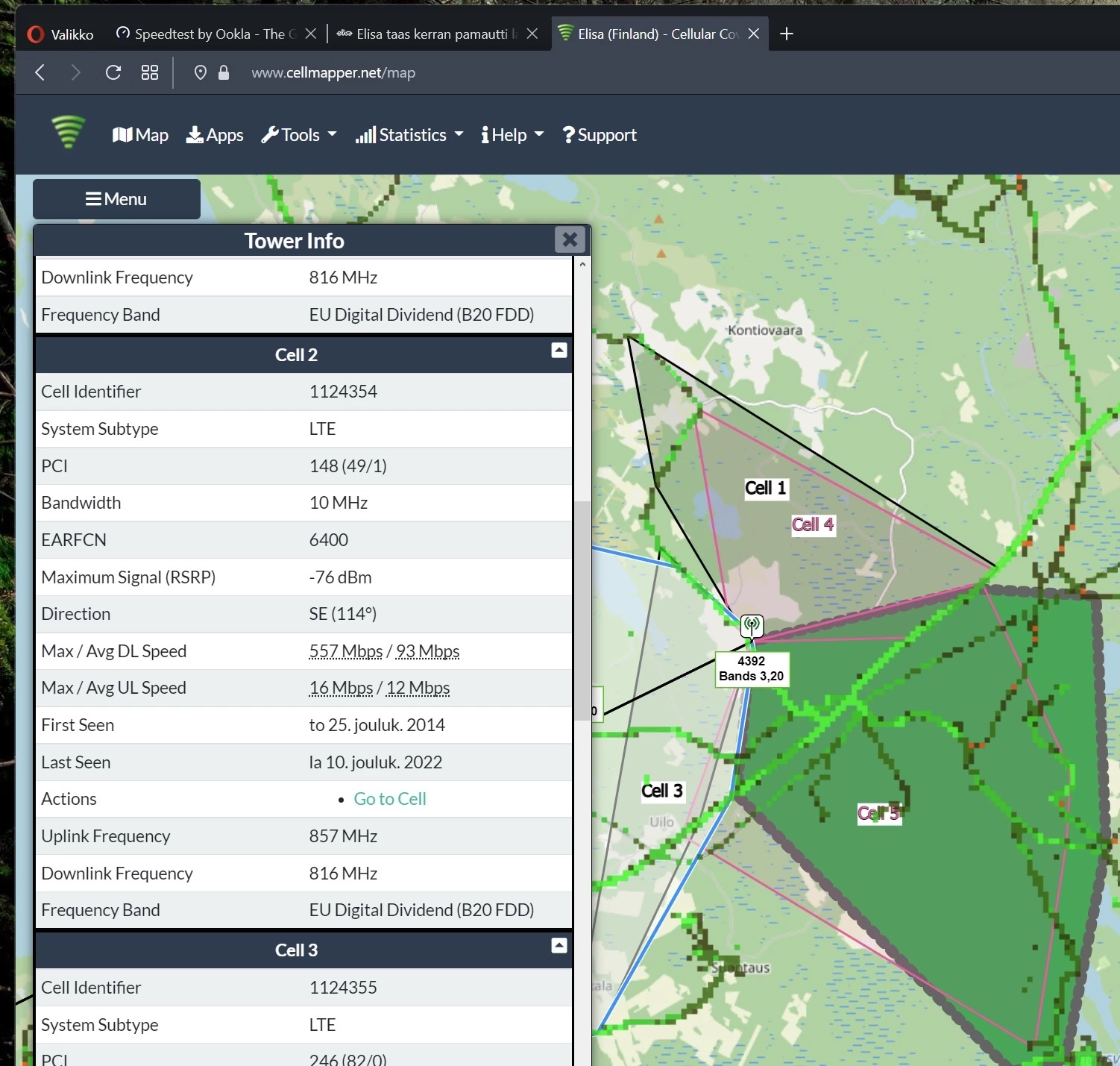The height and width of the screenshot is (1066, 1120).
Task: Collapse the Cell 2 section
Action: (559, 351)
